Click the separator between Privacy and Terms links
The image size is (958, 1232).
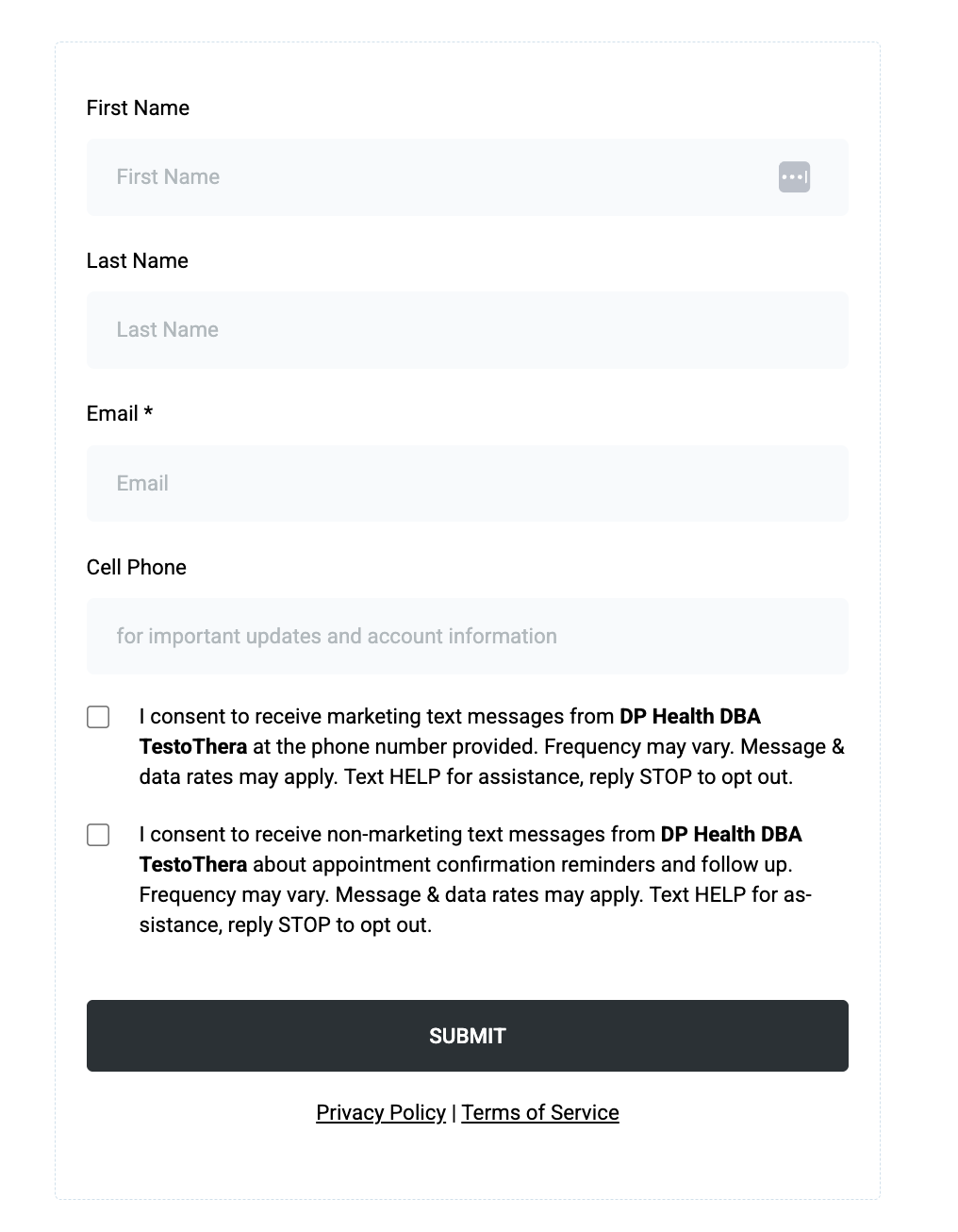pyautogui.click(x=454, y=1113)
